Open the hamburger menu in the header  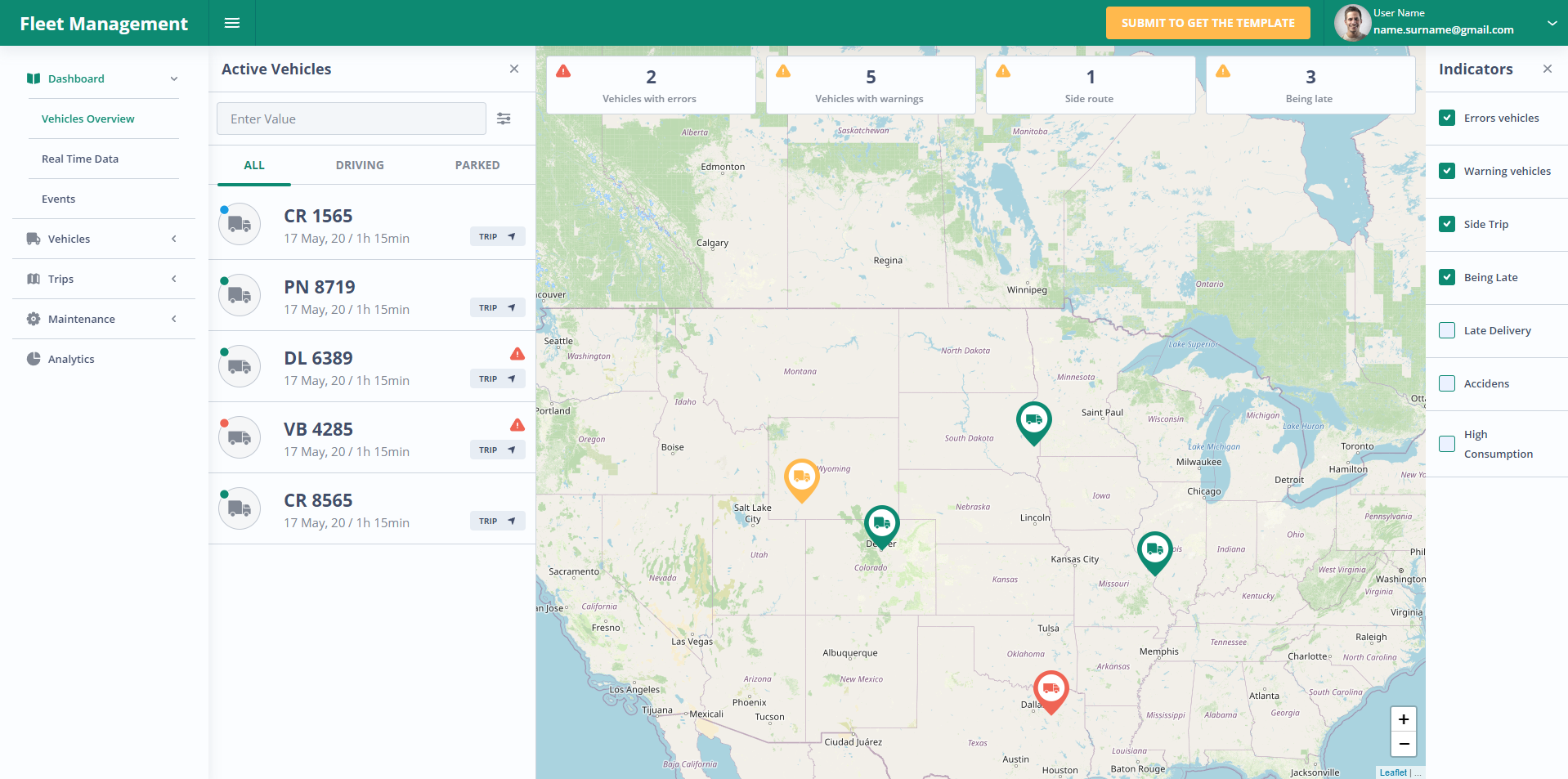click(x=232, y=23)
